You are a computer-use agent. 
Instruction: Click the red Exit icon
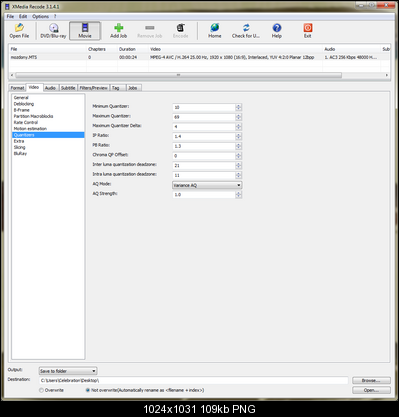coord(308,31)
